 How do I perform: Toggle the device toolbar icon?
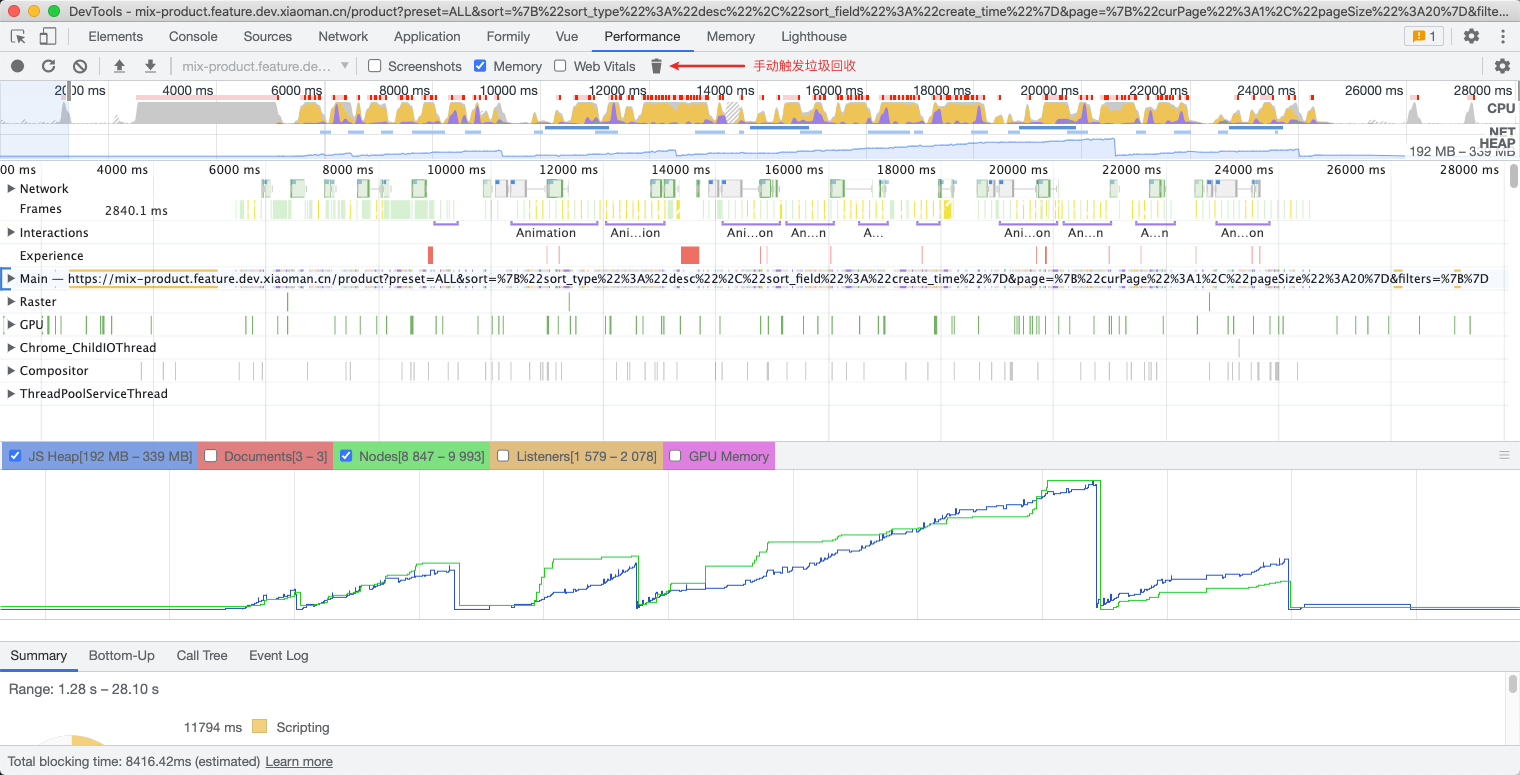pos(48,36)
